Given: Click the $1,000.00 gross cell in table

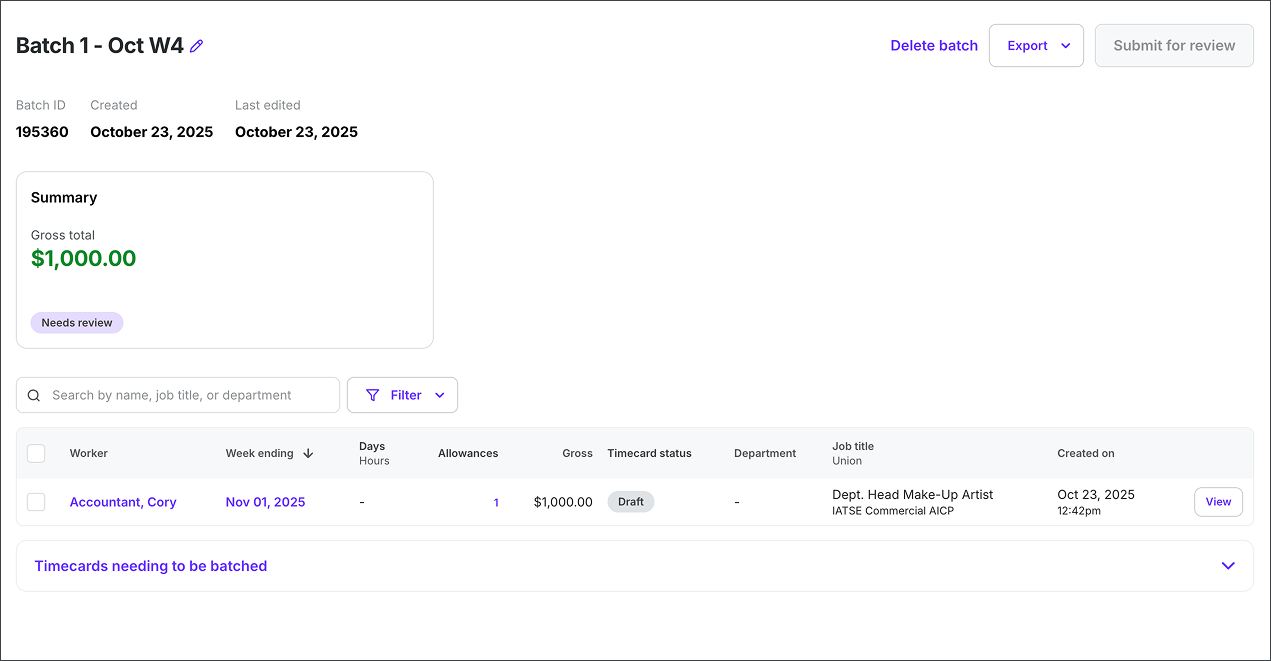Looking at the screenshot, I should pos(563,502).
